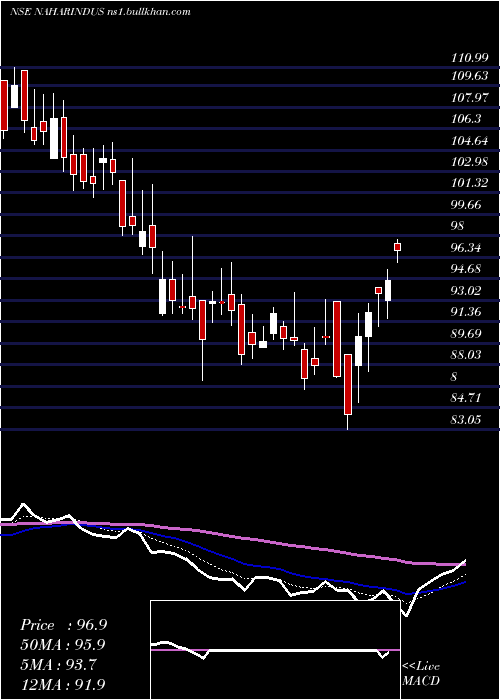
Task: Click the 96.34 price axis label
Action: (x=466, y=248)
